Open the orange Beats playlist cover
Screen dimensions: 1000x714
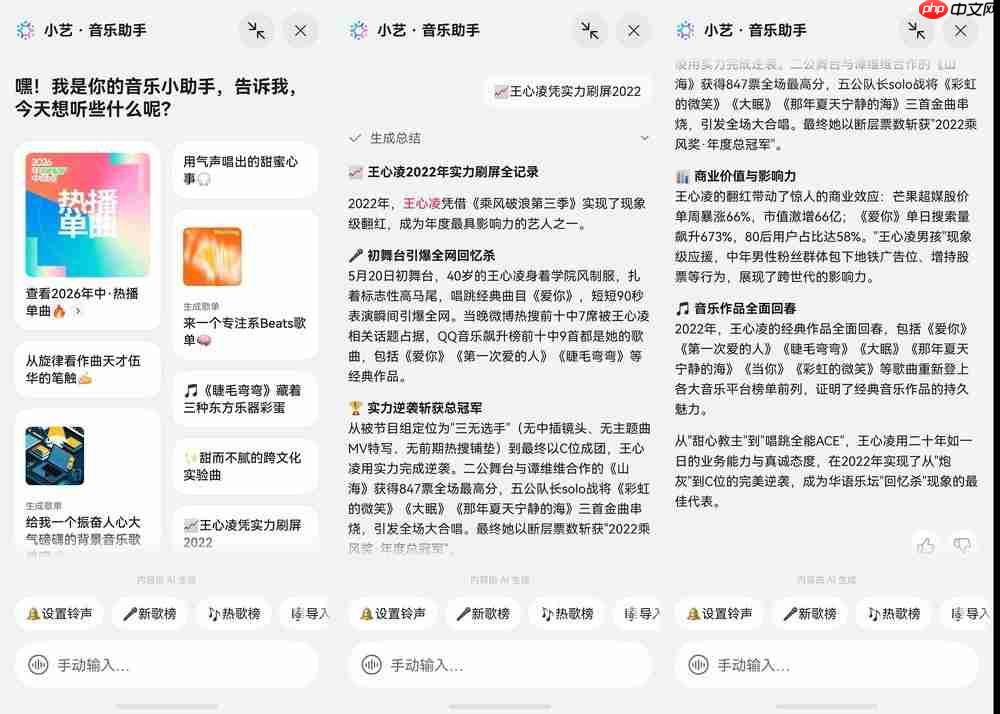point(212,256)
